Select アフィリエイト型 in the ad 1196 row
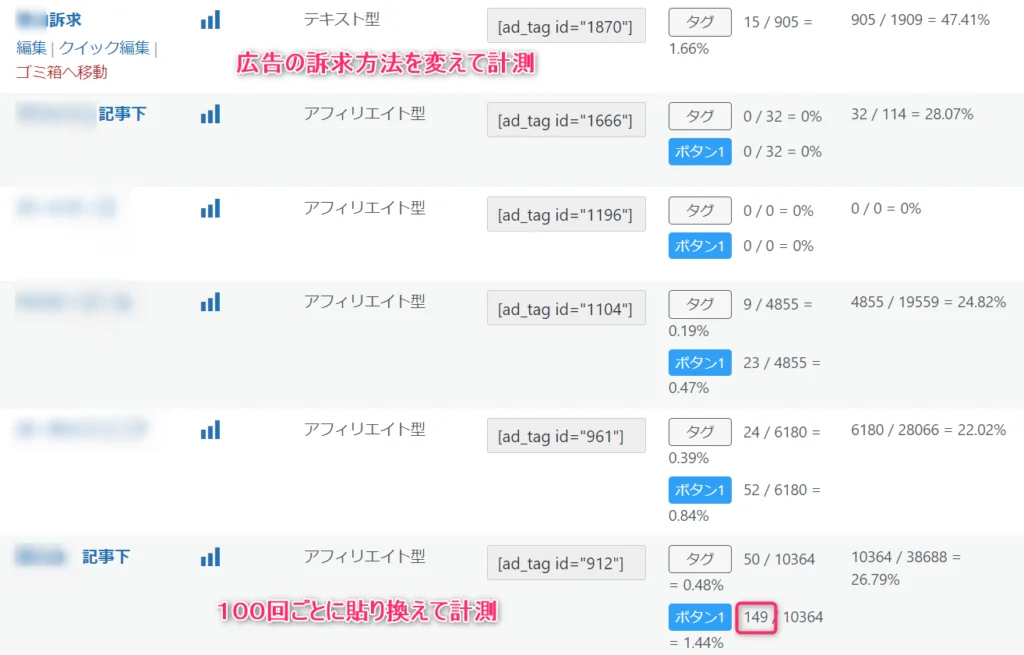The image size is (1024, 655). click(x=364, y=208)
